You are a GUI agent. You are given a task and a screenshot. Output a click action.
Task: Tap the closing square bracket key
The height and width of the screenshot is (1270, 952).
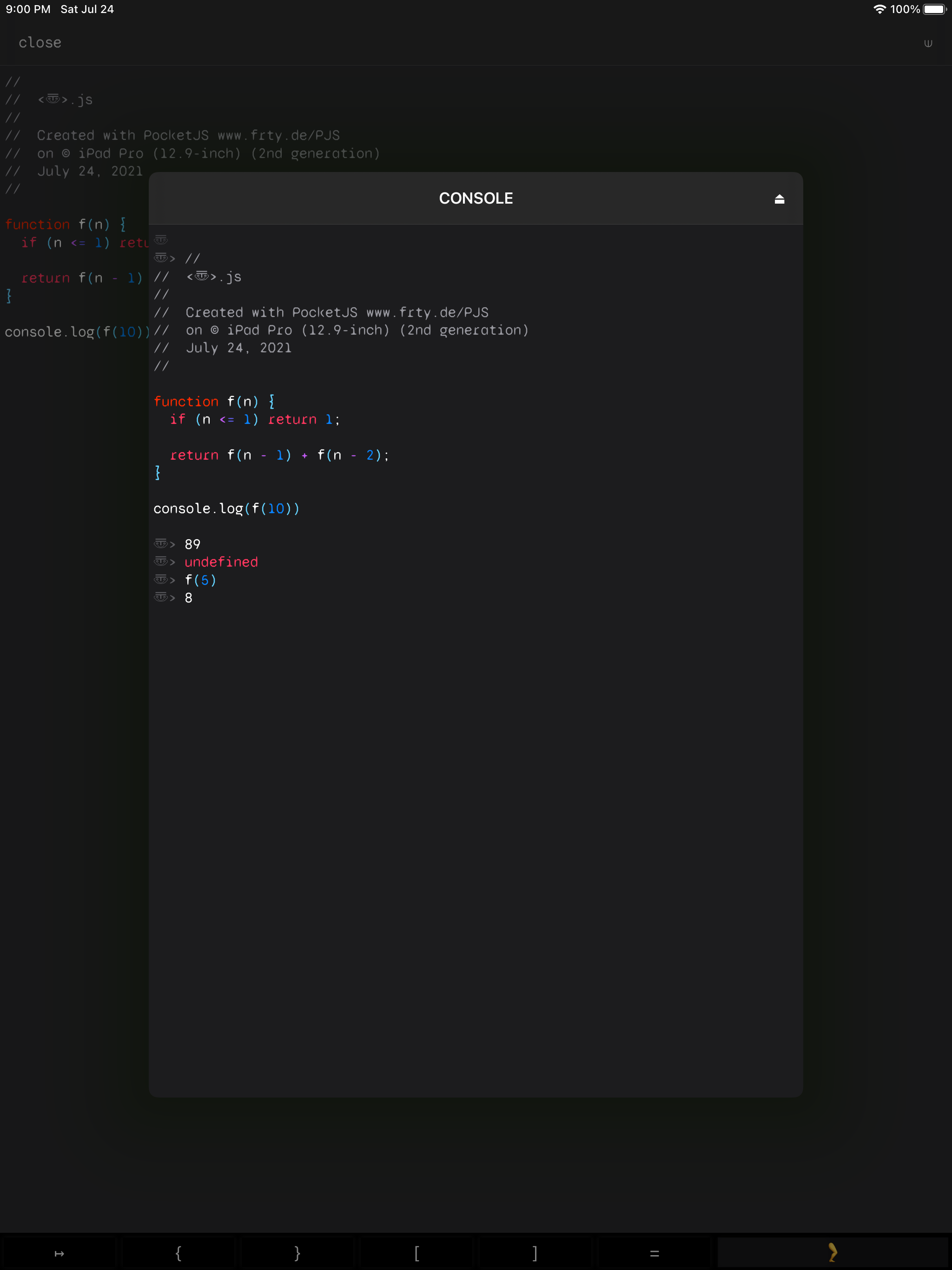point(535,1253)
